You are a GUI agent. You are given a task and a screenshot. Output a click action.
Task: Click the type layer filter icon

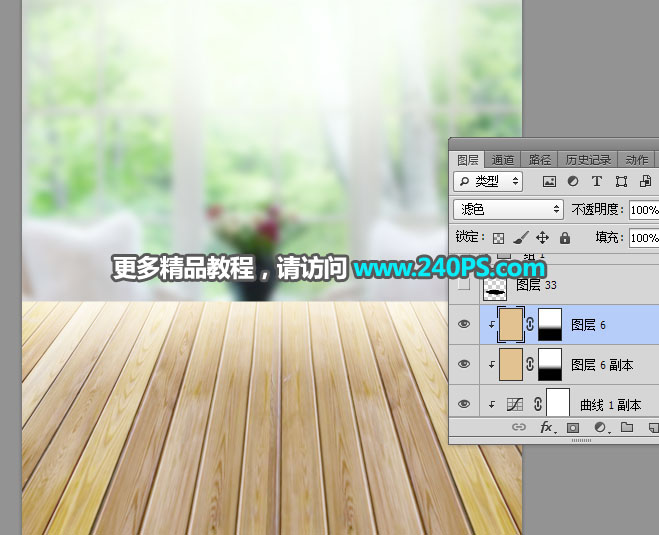(x=597, y=182)
